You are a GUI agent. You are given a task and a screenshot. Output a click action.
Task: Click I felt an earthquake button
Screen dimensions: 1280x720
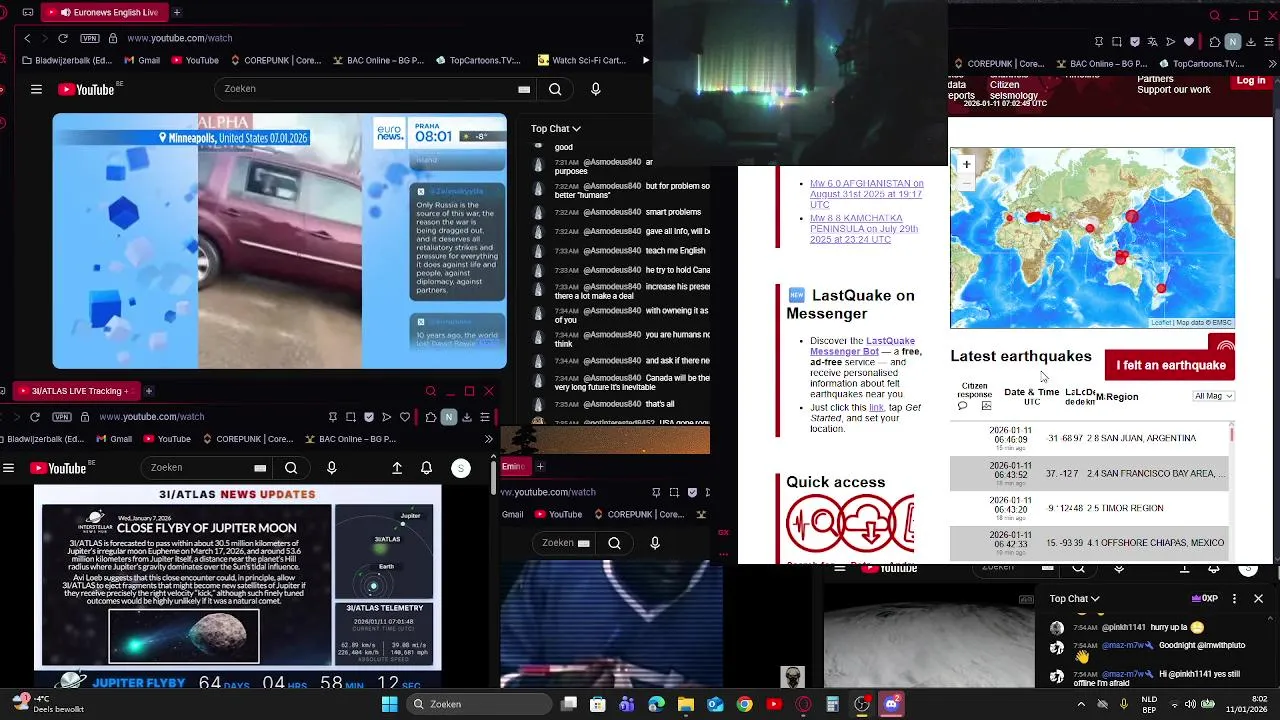1170,365
